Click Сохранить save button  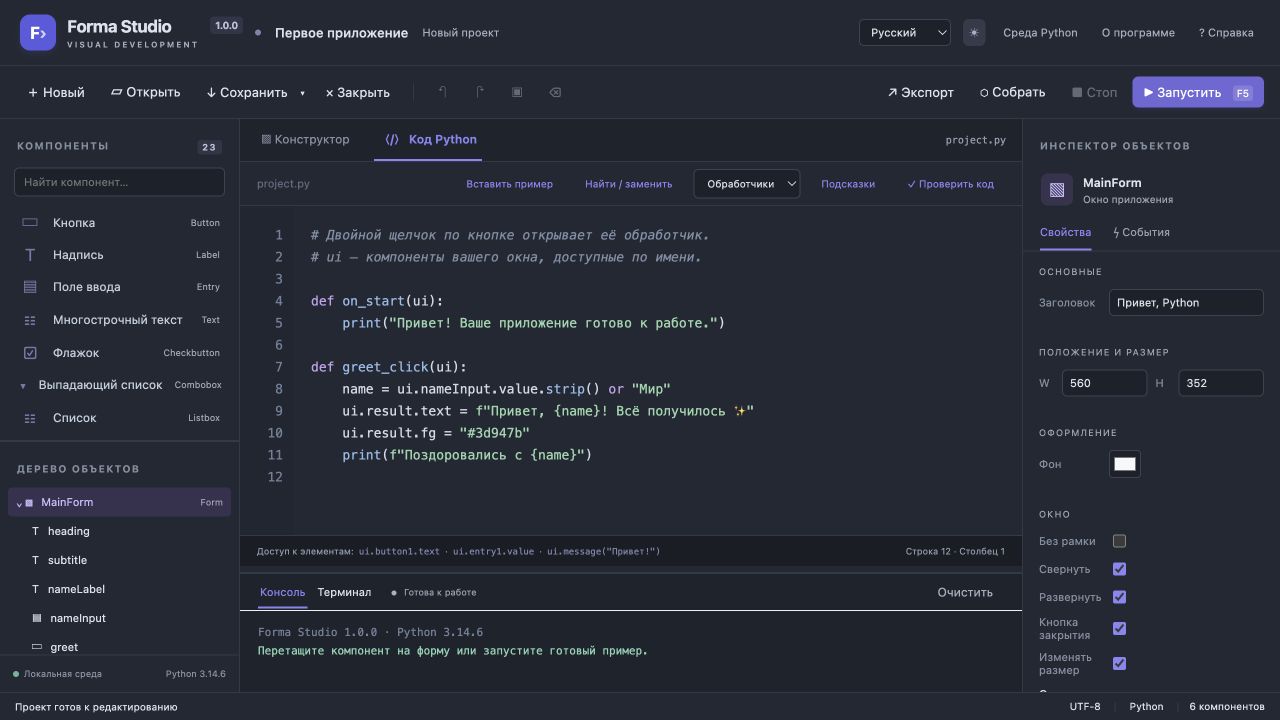[247, 92]
